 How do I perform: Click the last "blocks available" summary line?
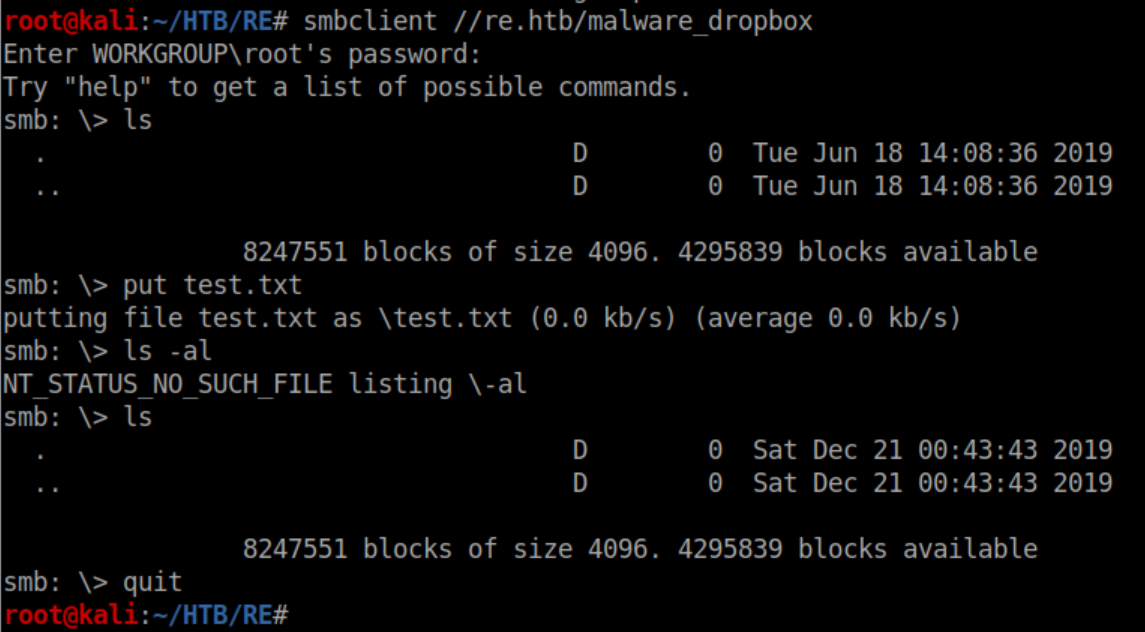pos(640,549)
